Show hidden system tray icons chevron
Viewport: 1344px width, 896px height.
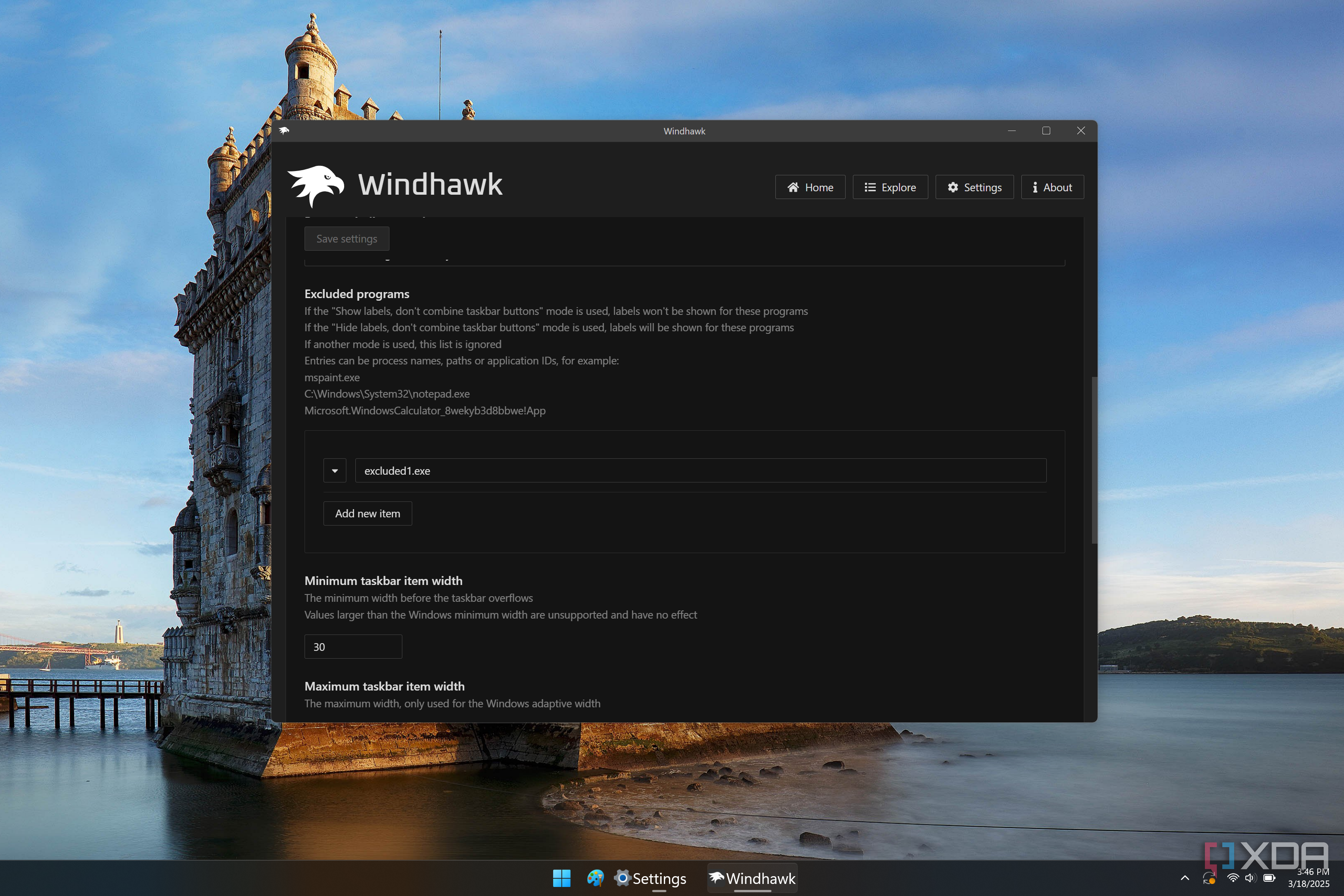coord(1185,878)
